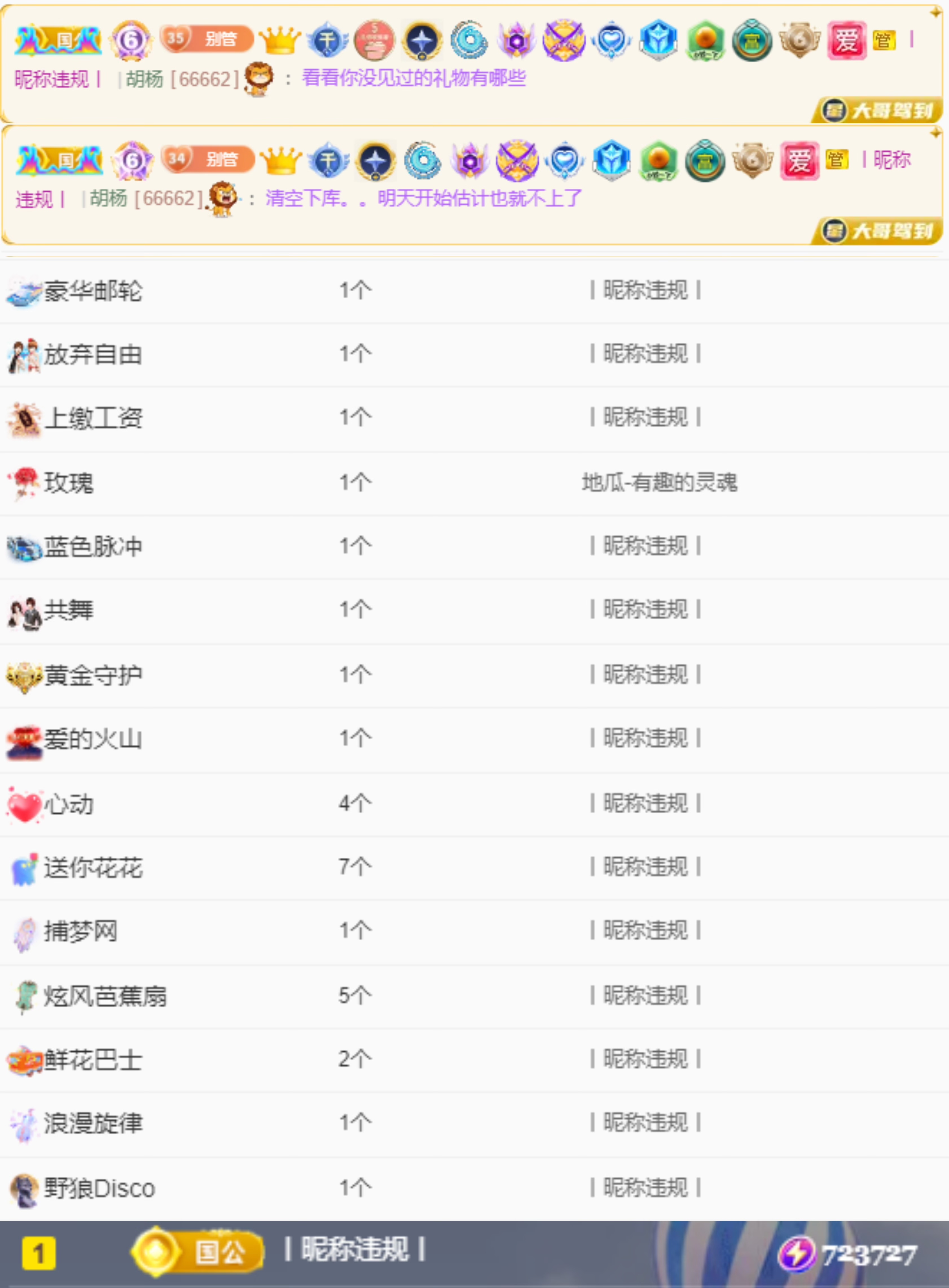
Task: Click message 清空下库 明天开始估计也就不上了
Action: 423,199
